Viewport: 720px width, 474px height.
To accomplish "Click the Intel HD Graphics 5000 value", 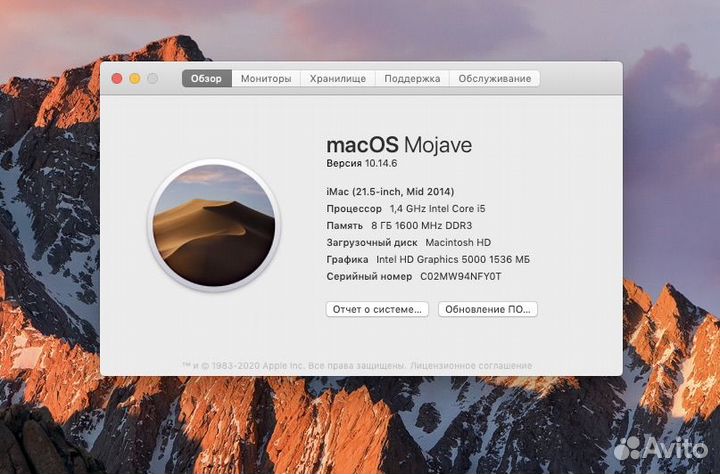I will (x=453, y=260).
